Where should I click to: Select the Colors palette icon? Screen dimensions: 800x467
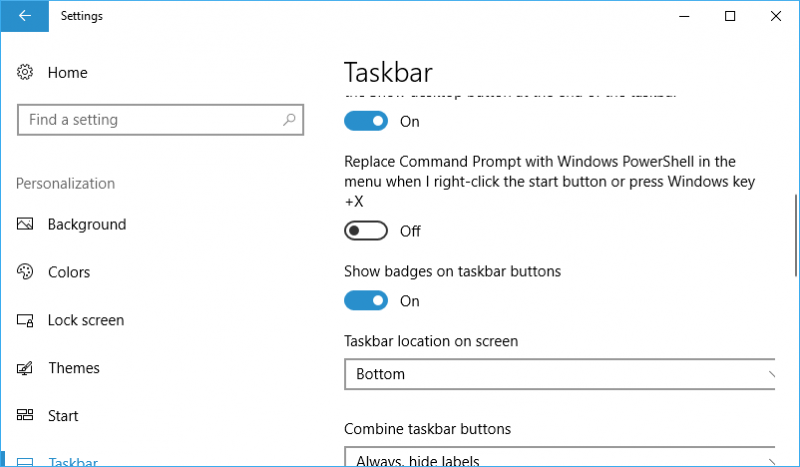(24, 272)
